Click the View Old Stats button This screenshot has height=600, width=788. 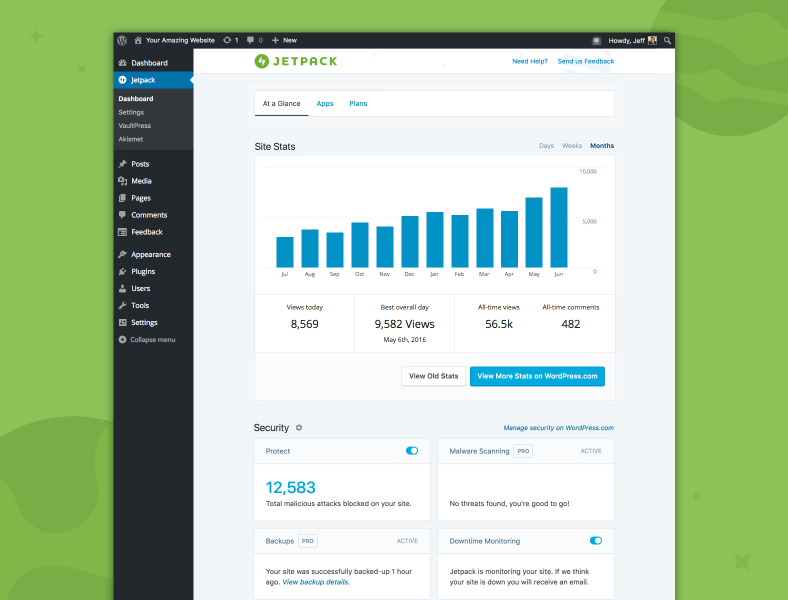point(433,376)
